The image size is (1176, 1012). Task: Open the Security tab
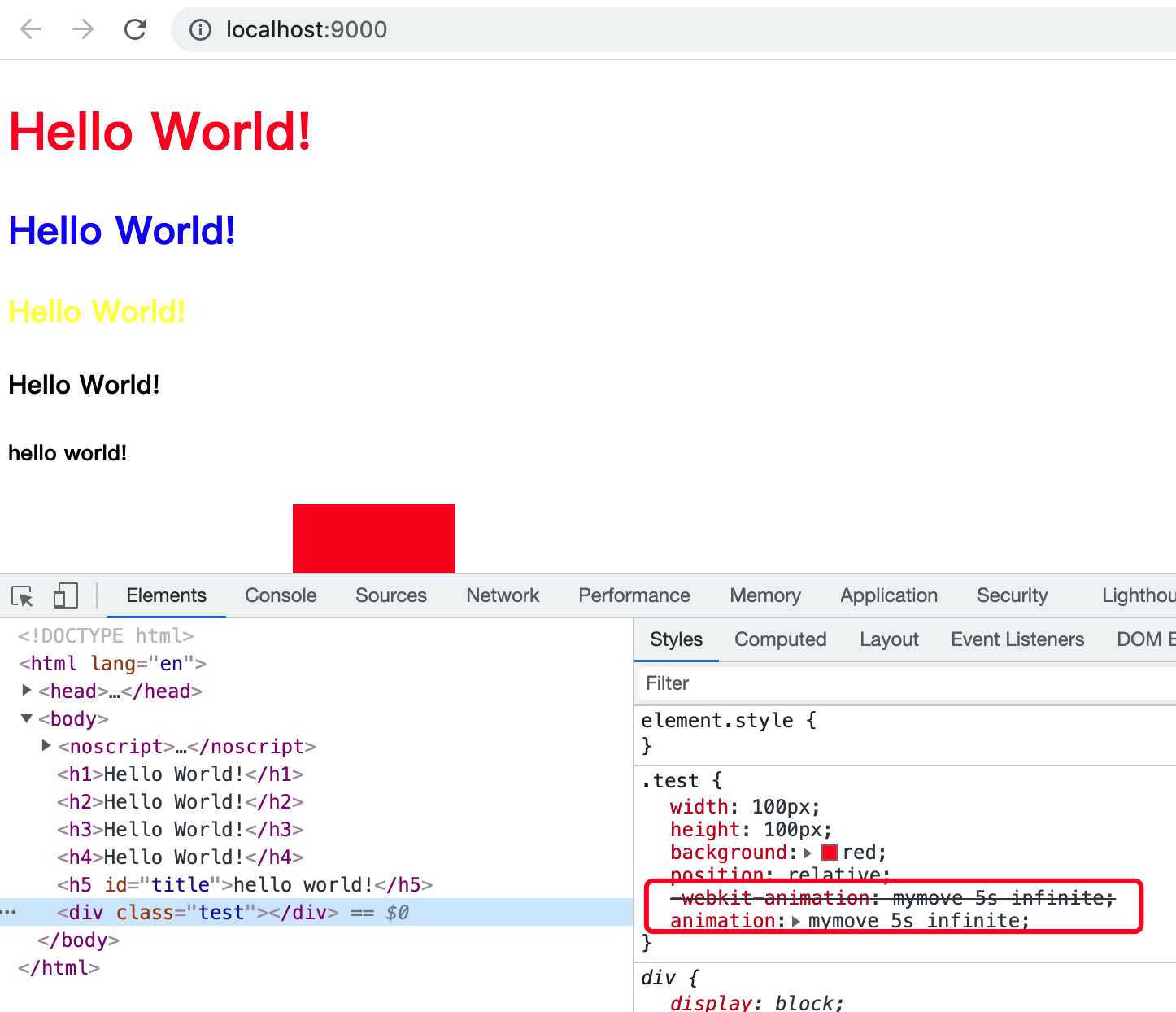point(1012,595)
